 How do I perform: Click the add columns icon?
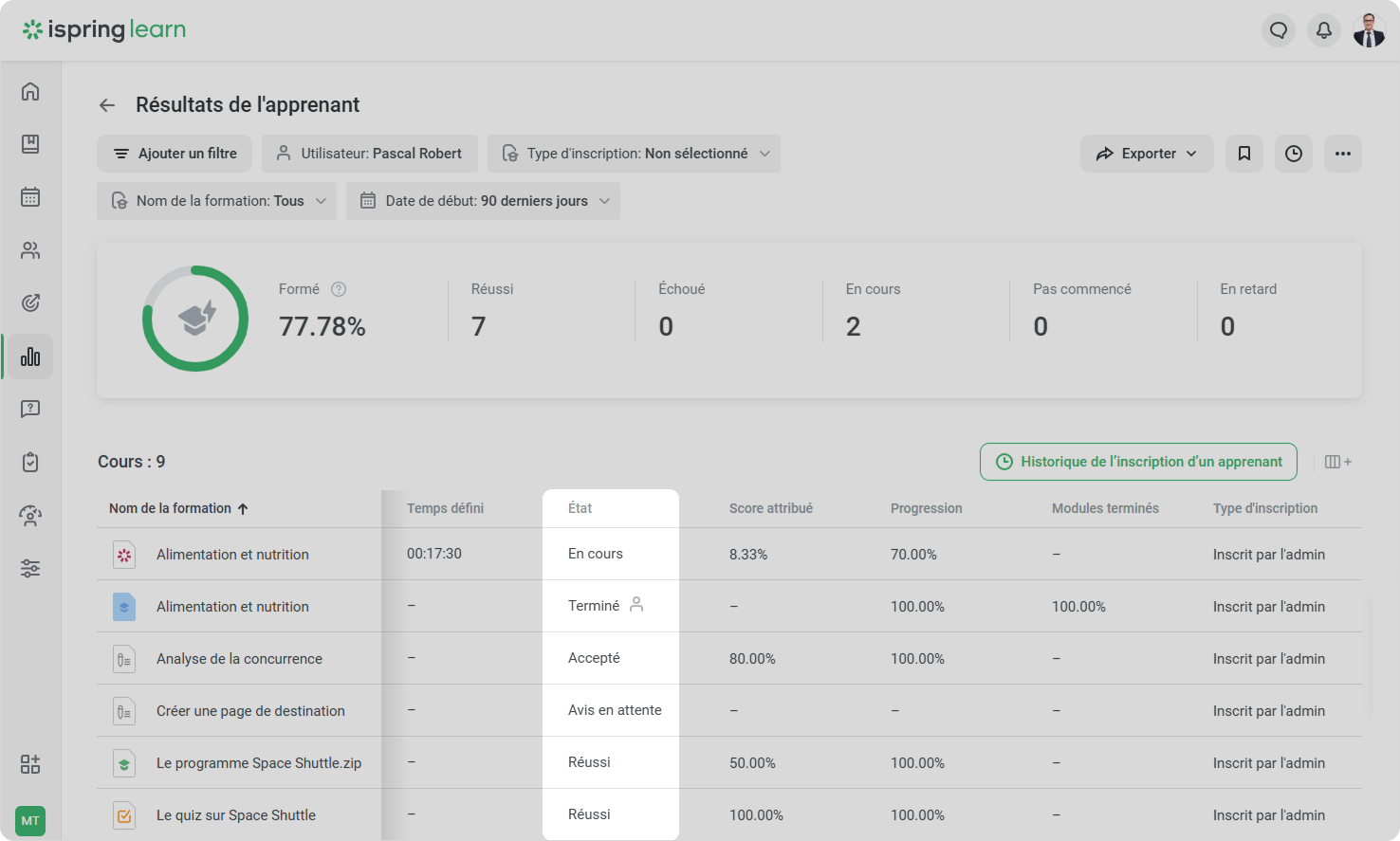click(1337, 462)
